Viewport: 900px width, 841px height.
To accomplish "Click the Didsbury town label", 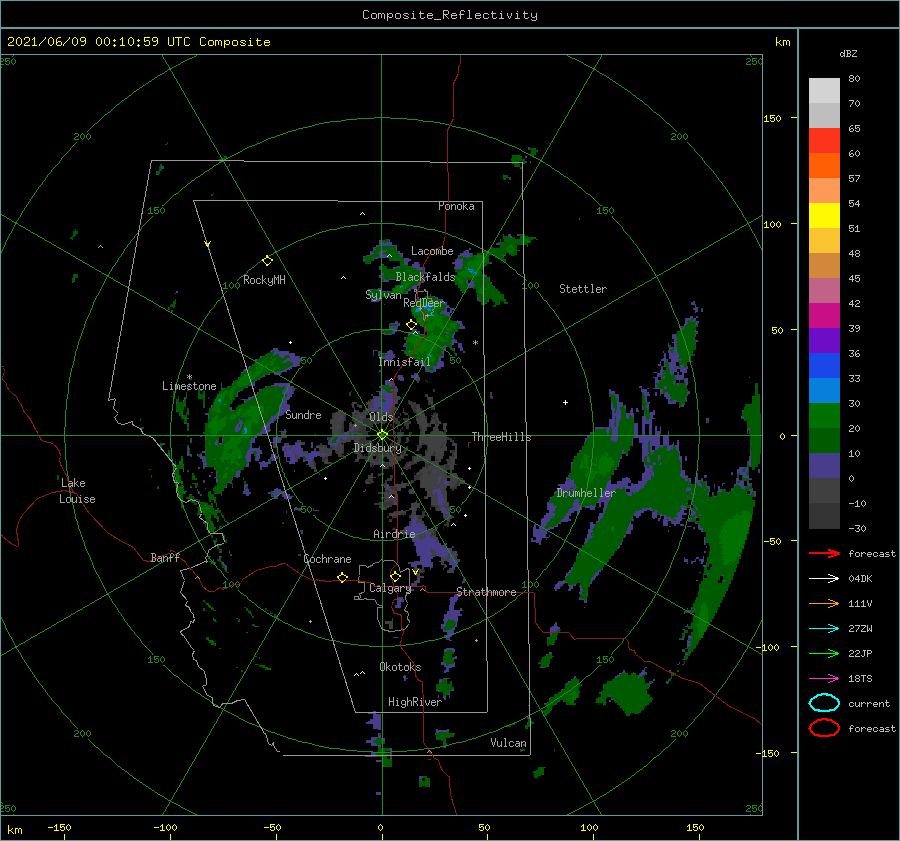I will pyautogui.click(x=377, y=448).
